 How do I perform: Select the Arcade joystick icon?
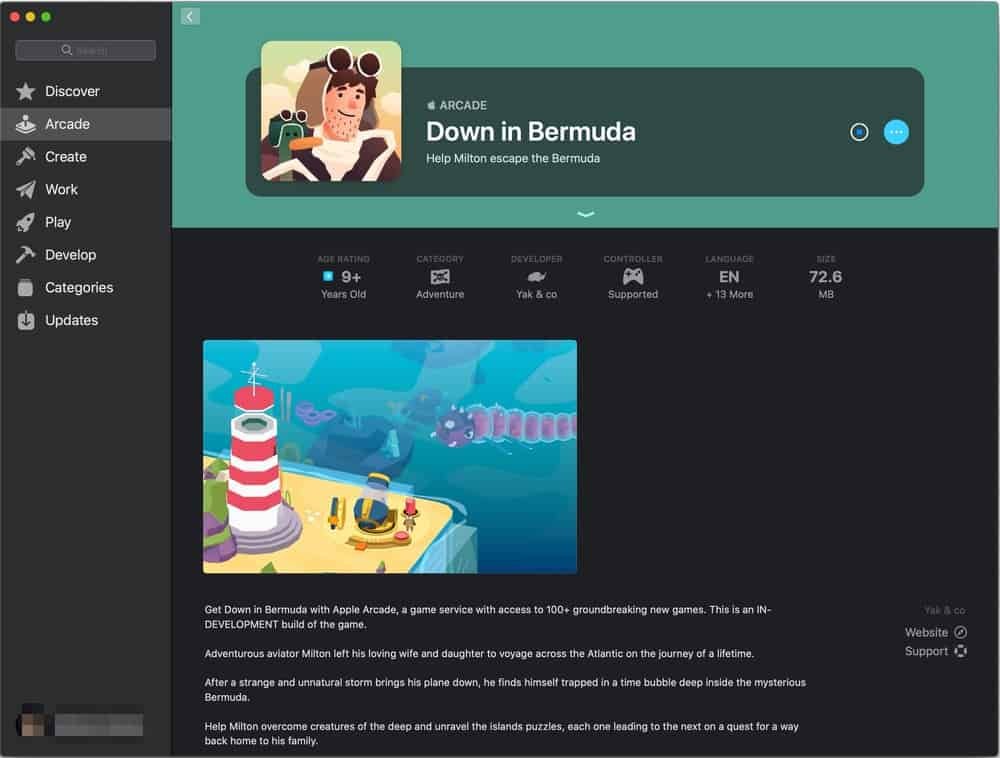point(26,124)
